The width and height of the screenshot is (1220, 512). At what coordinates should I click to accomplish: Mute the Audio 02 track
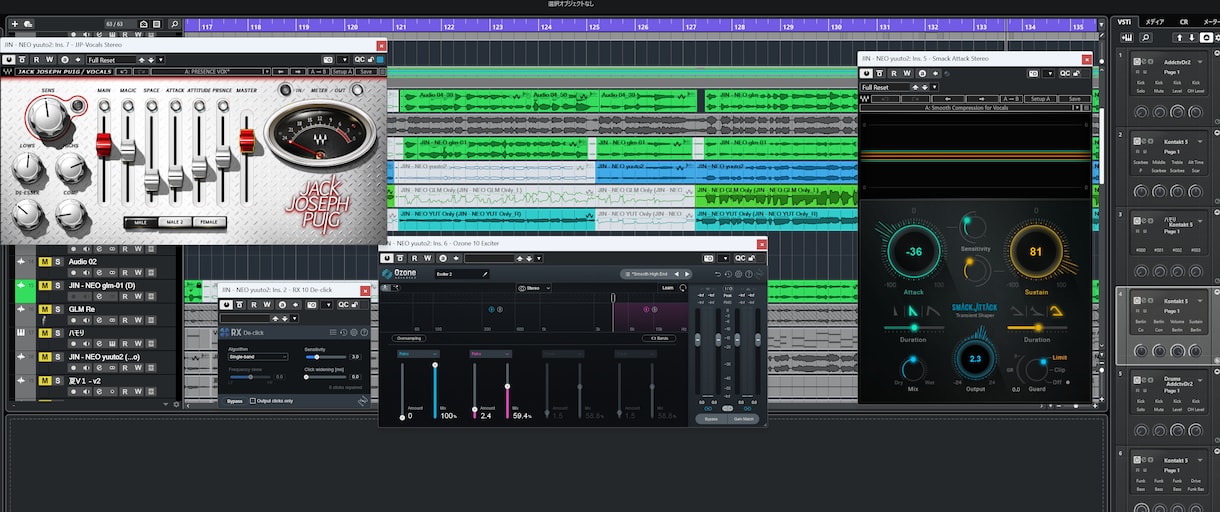point(44,261)
